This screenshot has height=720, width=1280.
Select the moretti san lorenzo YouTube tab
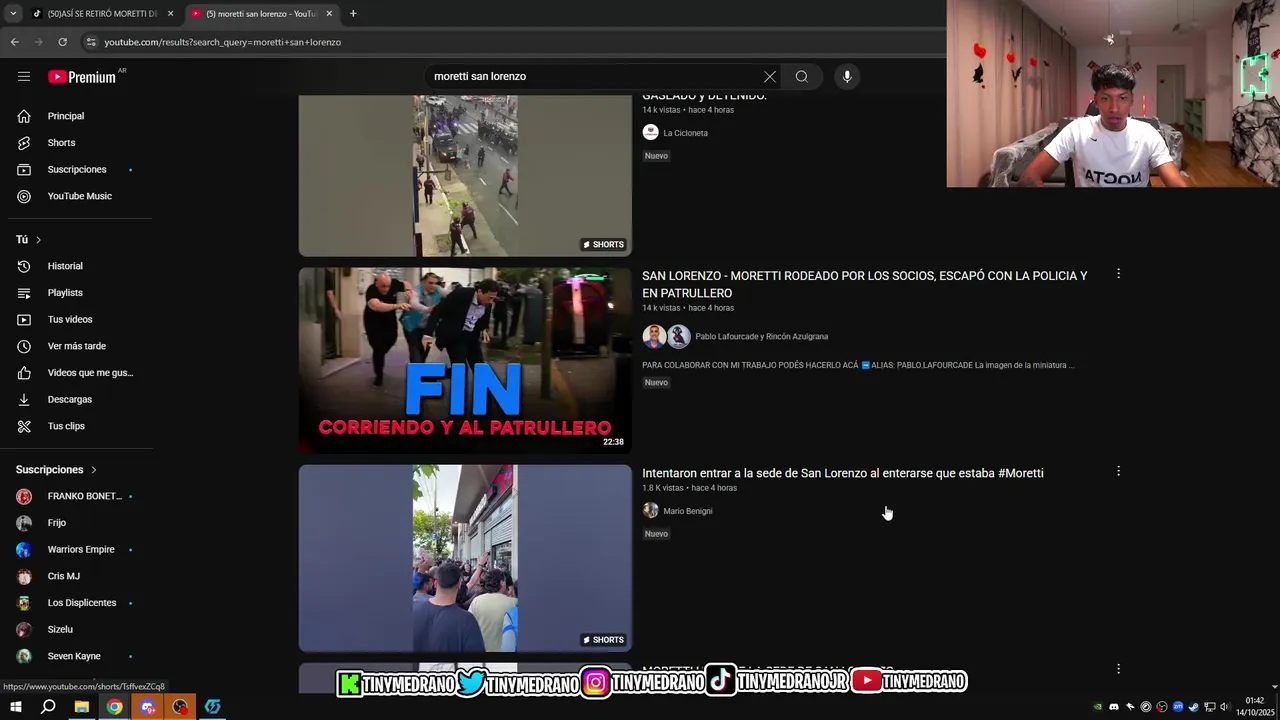(x=260, y=14)
